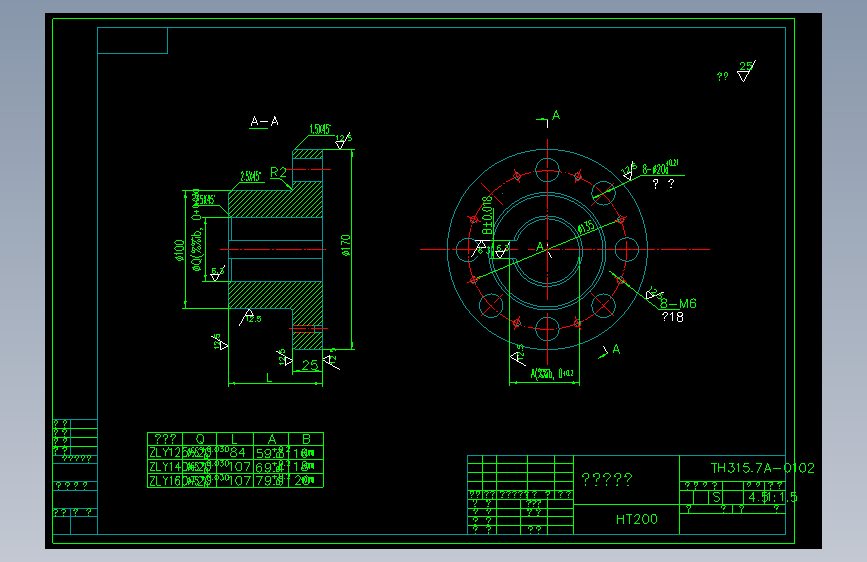
Task: Select the "ZLY14" table row label
Action: 165,467
